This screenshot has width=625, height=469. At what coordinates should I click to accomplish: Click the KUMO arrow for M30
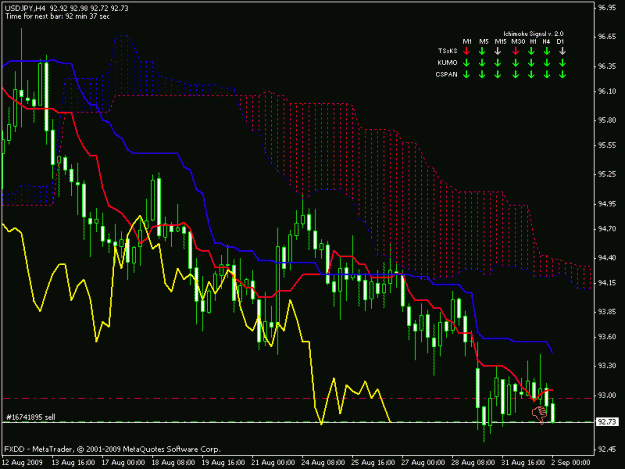click(515, 63)
